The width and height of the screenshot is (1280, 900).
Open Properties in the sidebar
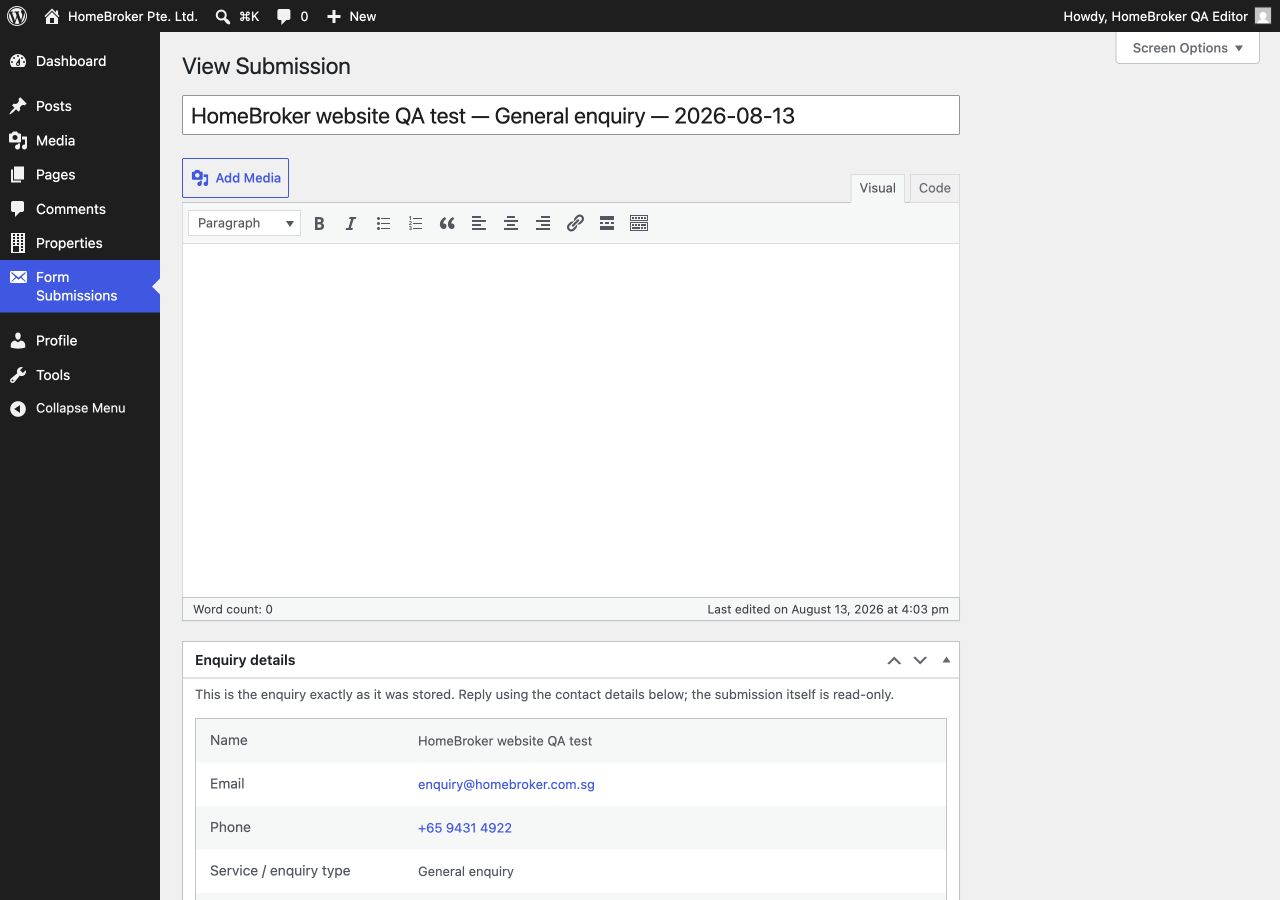[80, 243]
